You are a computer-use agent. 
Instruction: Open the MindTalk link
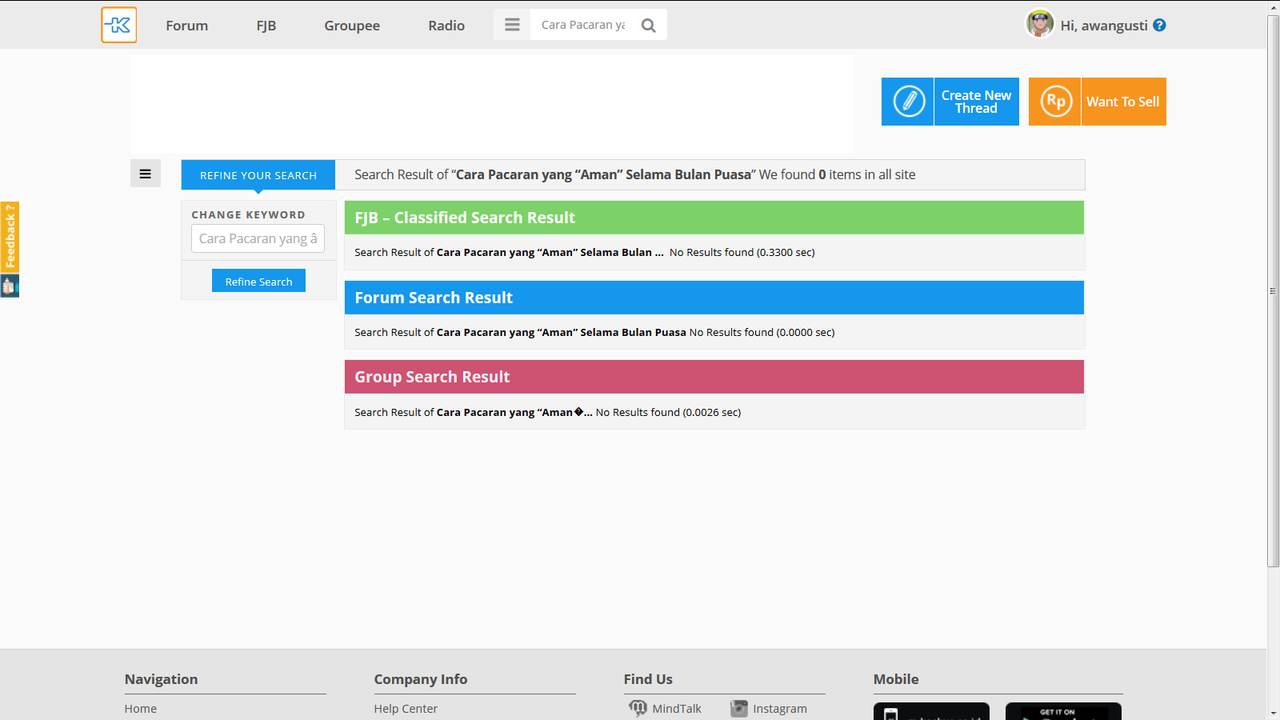(x=677, y=708)
